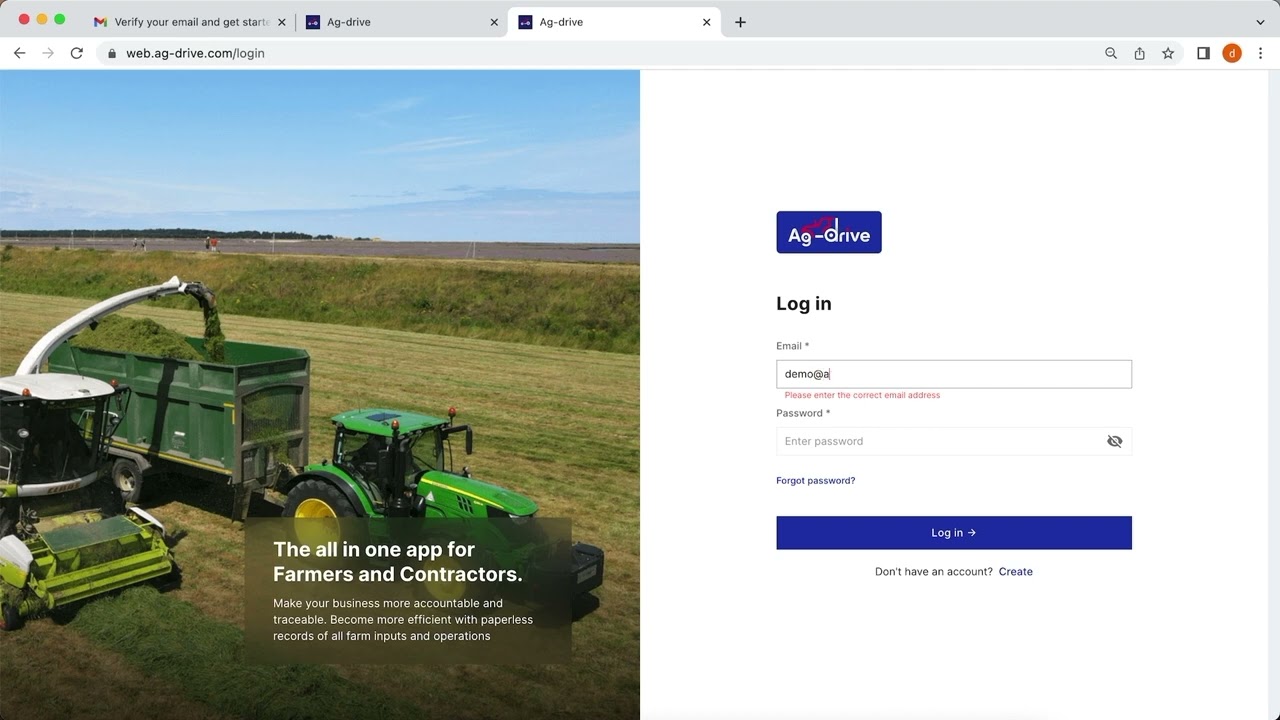1280x720 pixels.
Task: Click the email error message text
Action: pyautogui.click(x=862, y=395)
